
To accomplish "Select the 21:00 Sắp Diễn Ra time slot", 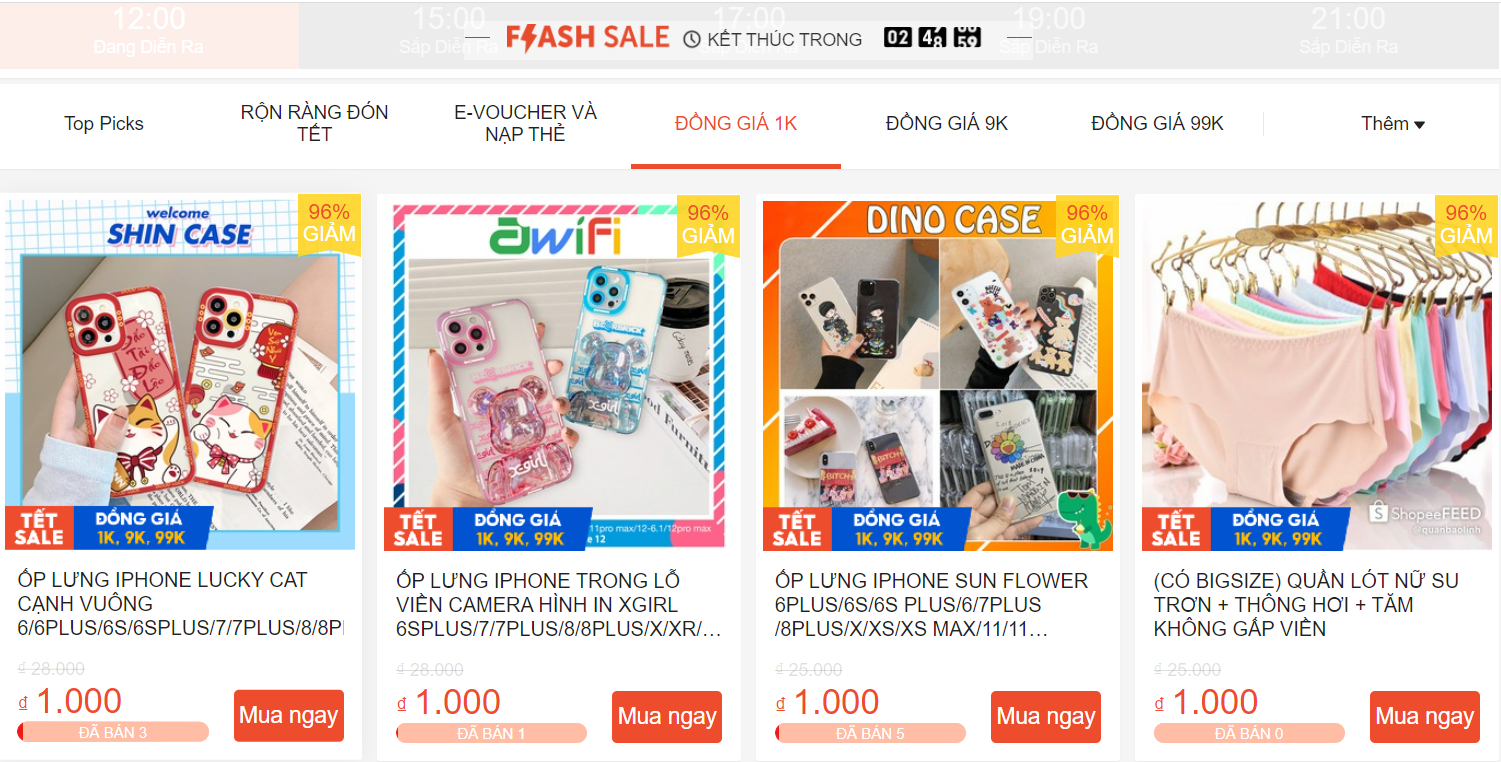I will (1348, 32).
